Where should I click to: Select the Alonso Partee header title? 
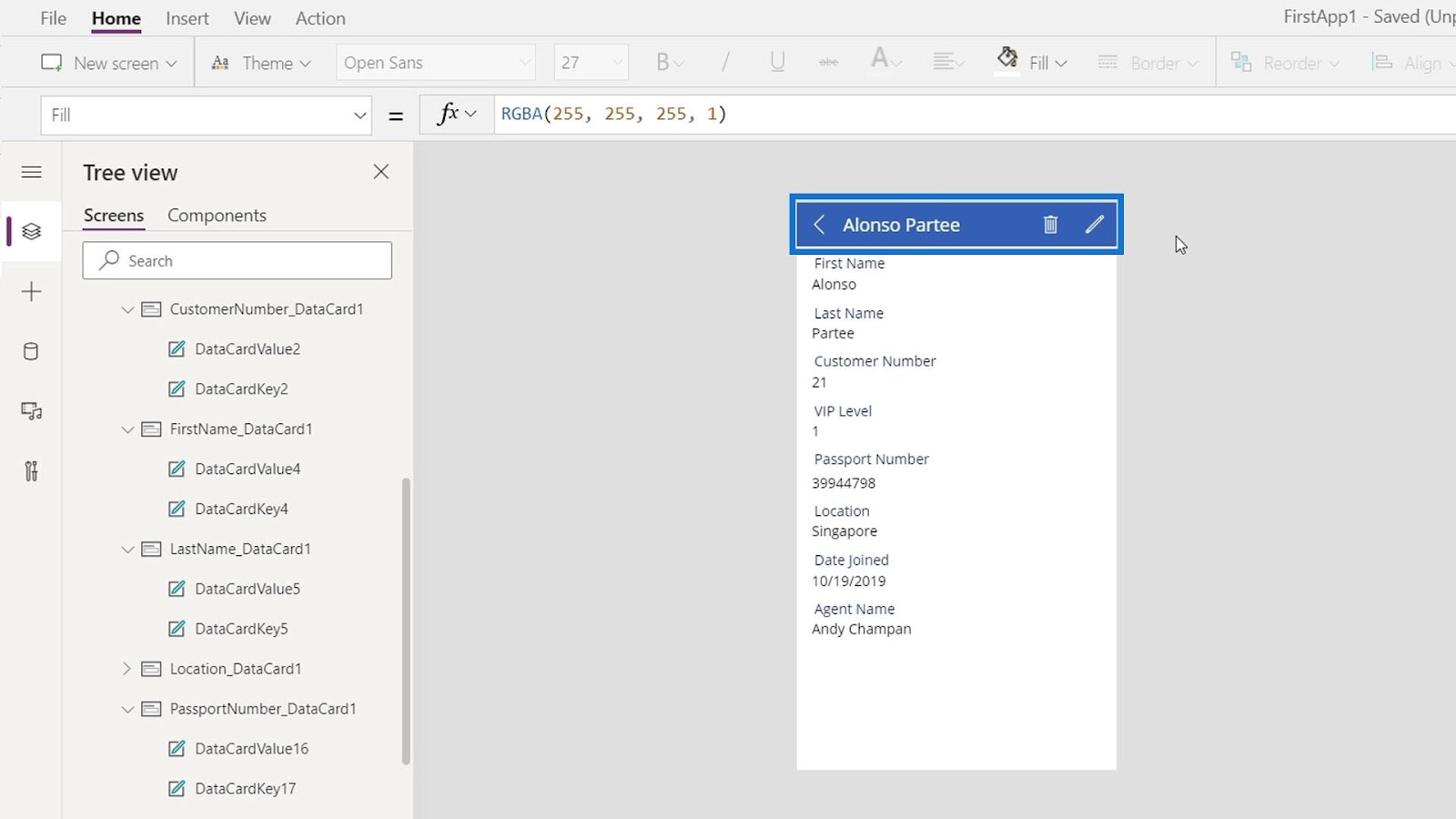pyautogui.click(x=901, y=225)
